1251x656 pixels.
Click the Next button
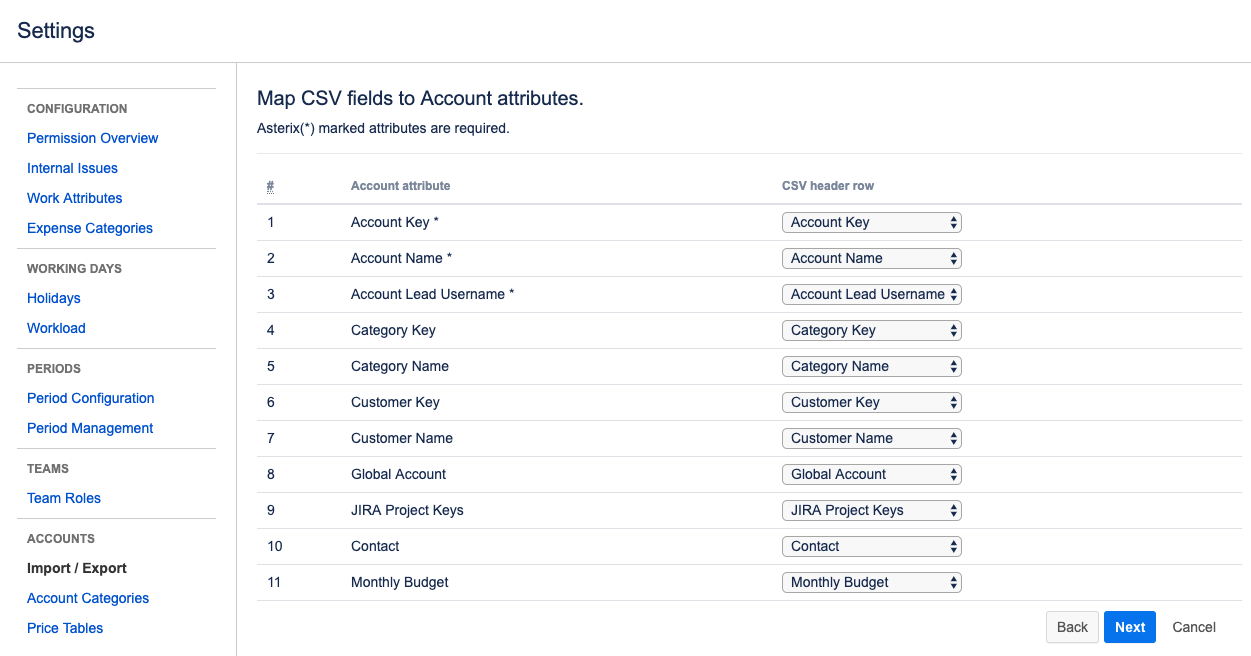pos(1130,627)
